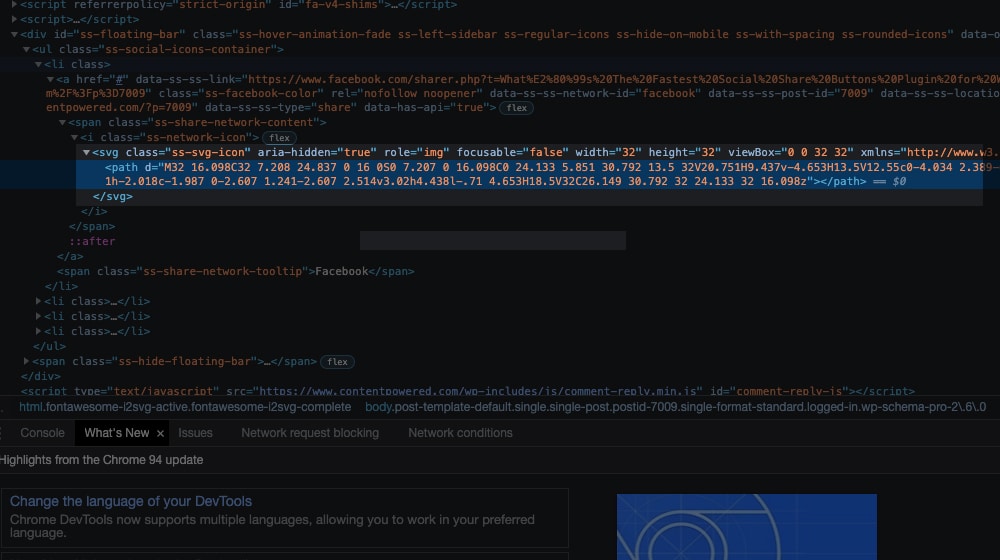The image size is (1000, 560).
Task: Click the closing </i> tag row
Action: [x=94, y=211]
